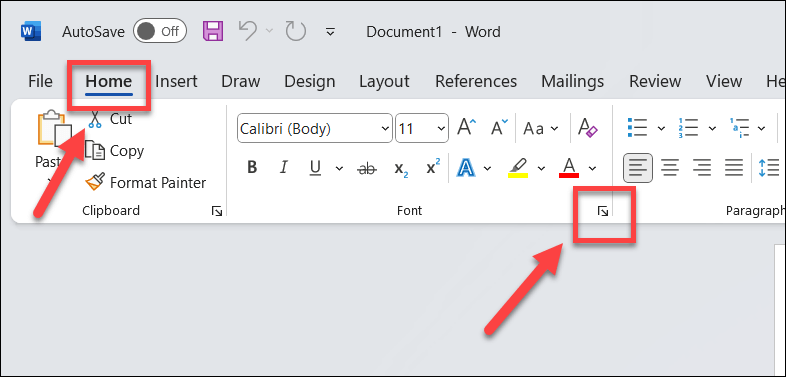Open the References tab

pos(476,81)
